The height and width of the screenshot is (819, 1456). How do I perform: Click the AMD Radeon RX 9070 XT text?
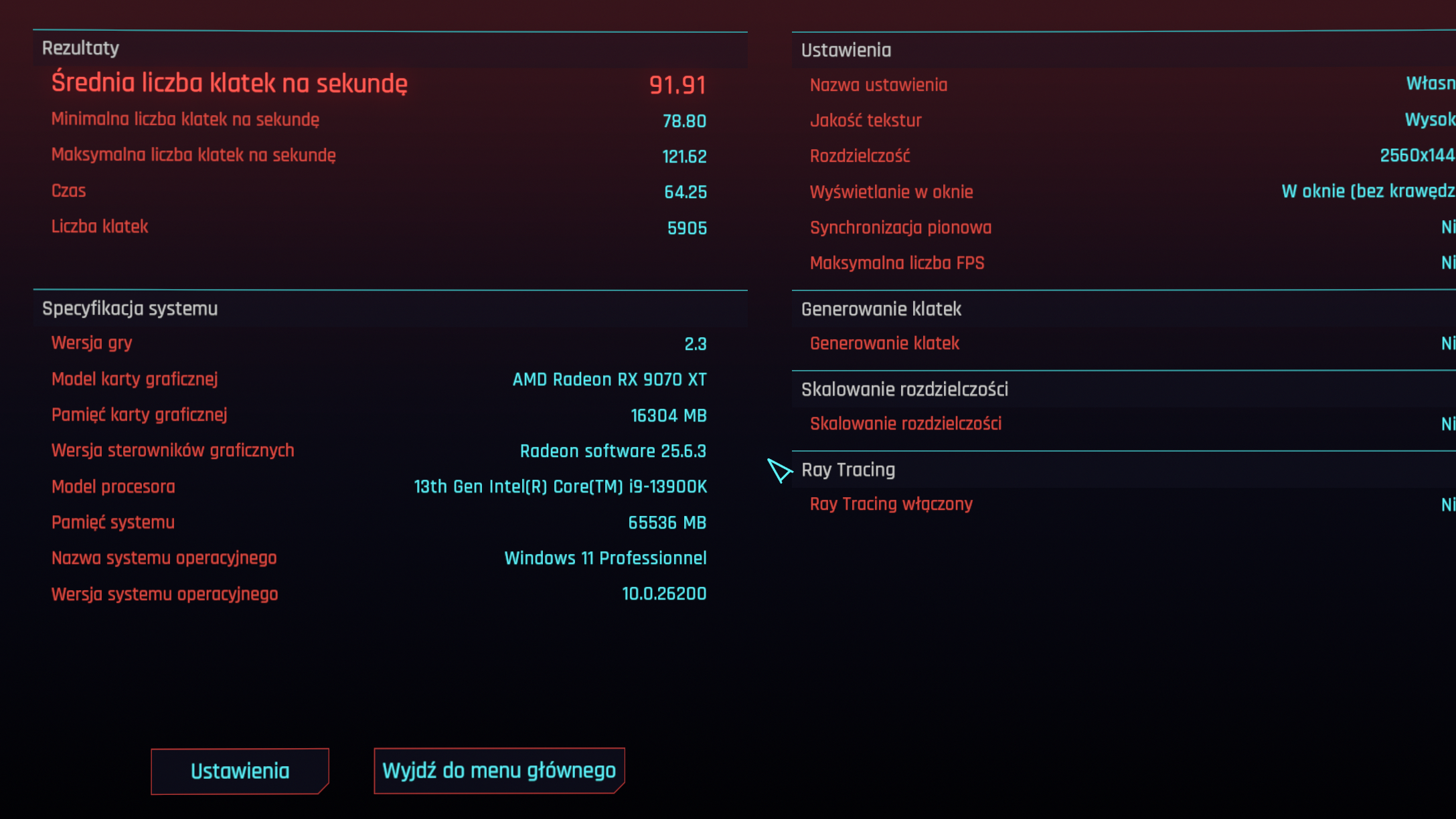click(609, 379)
